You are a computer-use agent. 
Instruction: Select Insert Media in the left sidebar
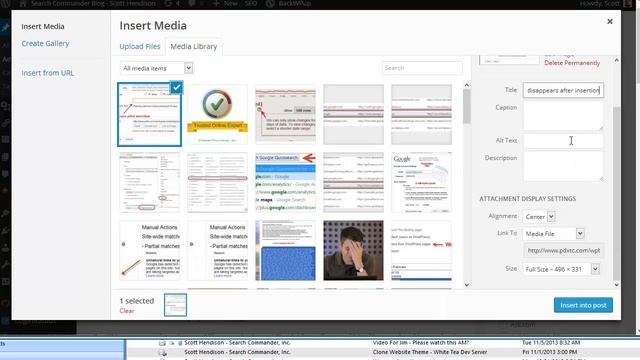pos(43,27)
